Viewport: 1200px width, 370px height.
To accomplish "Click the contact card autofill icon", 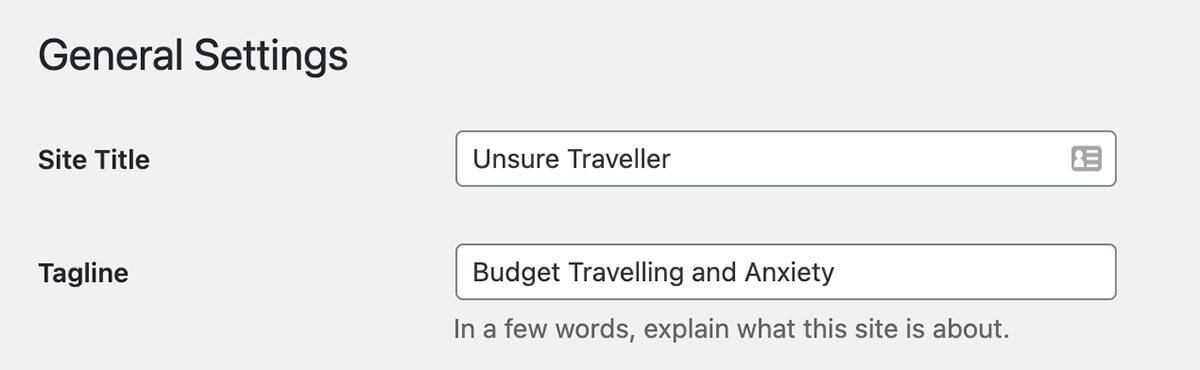I will 1085,158.
